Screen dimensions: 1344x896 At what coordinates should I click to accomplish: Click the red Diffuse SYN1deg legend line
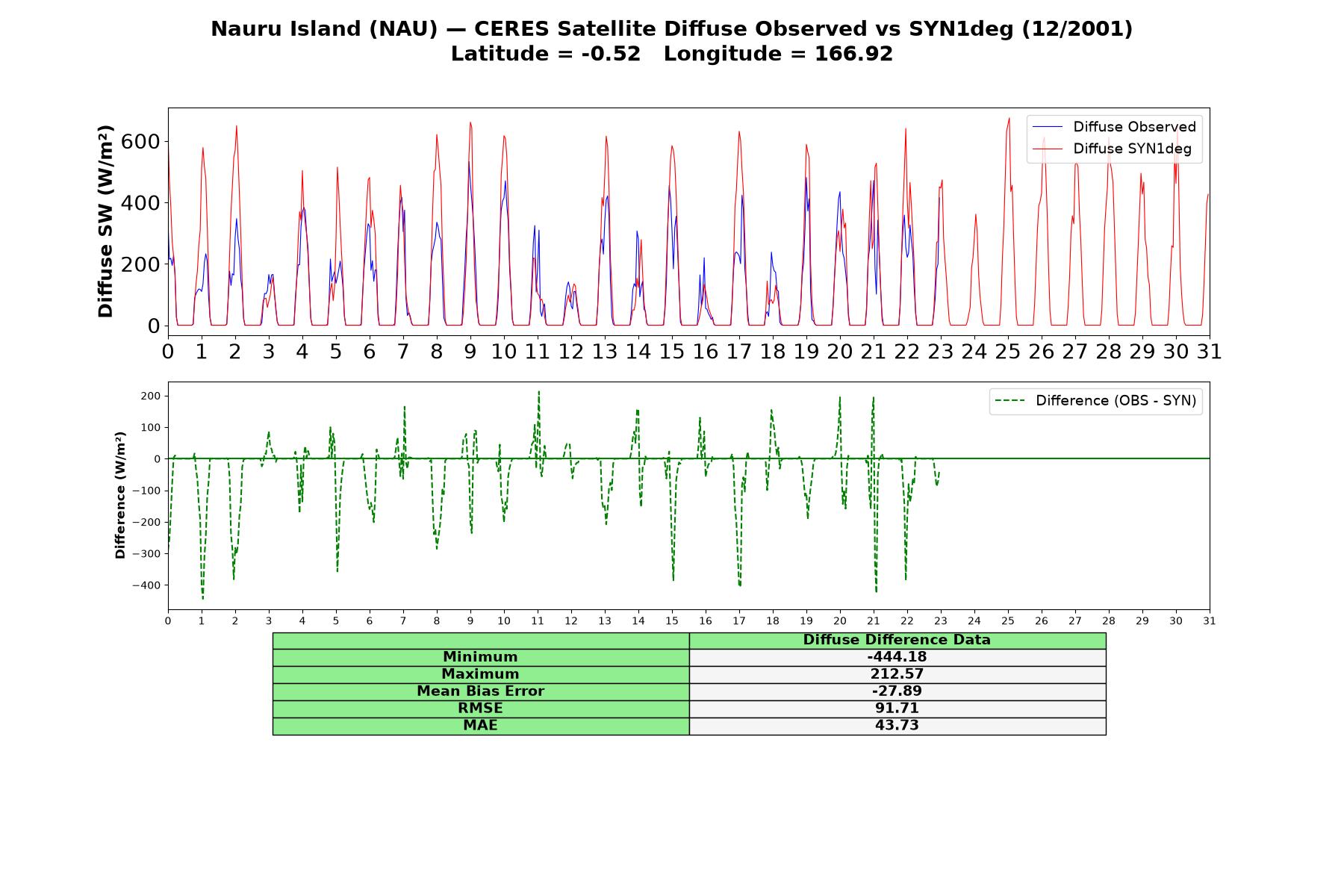point(1047,149)
